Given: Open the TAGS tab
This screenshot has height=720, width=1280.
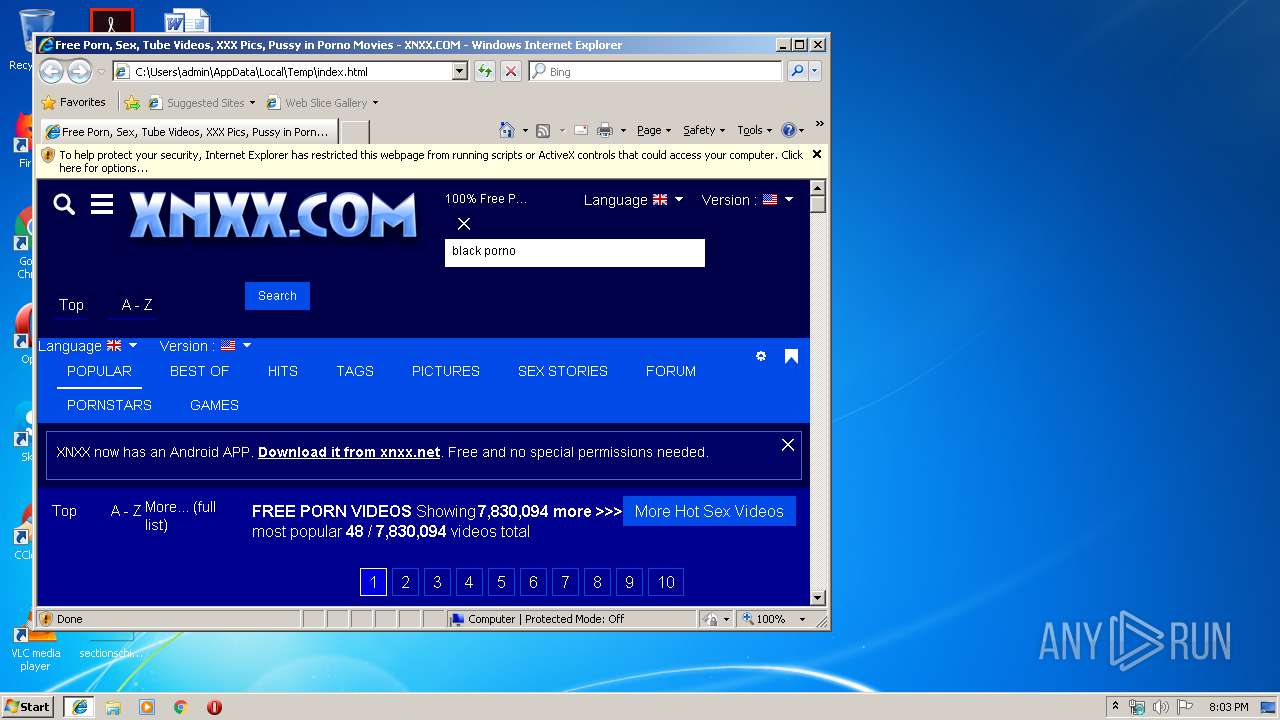Looking at the screenshot, I should point(355,371).
